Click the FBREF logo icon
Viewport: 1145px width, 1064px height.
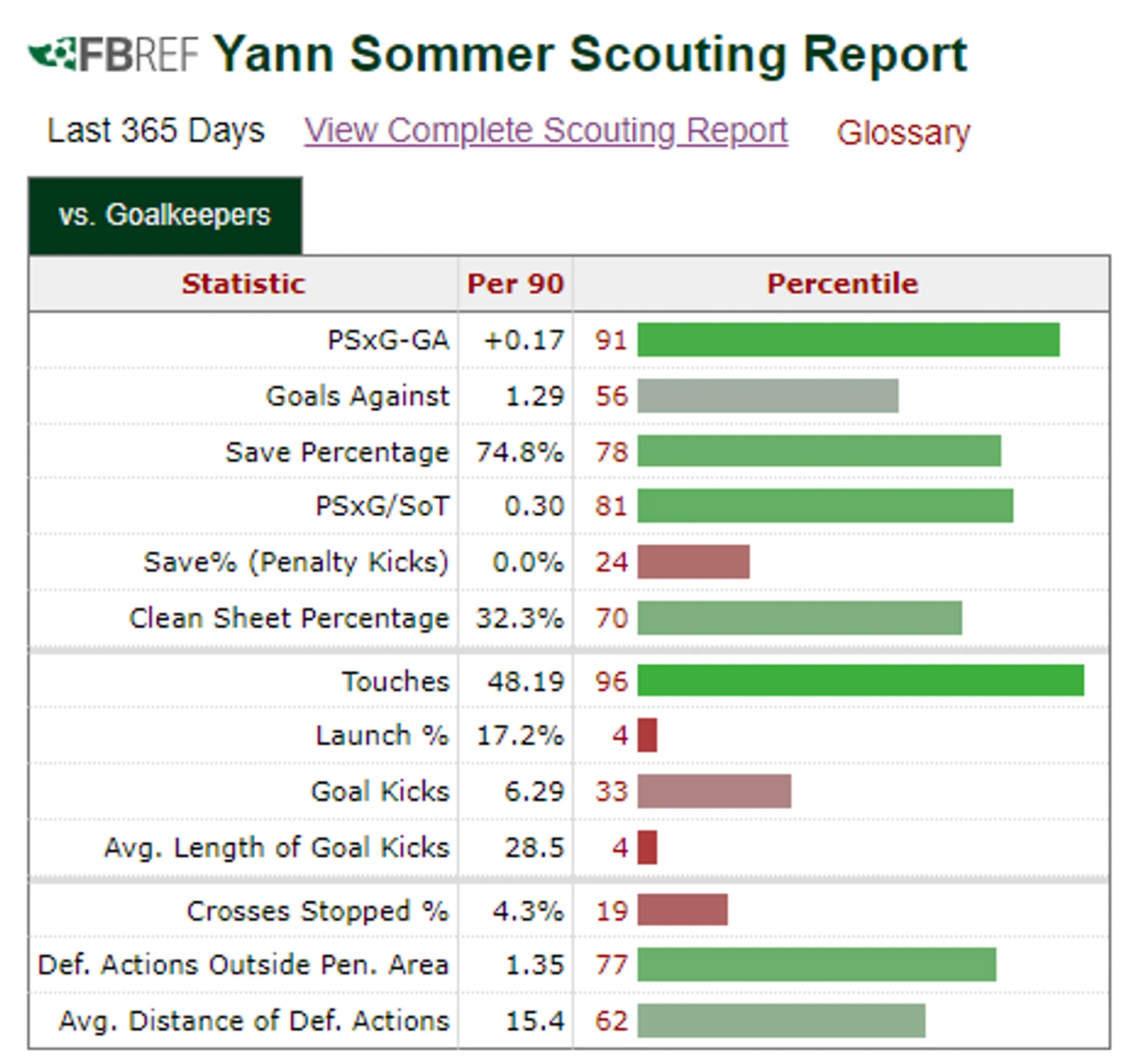53,55
